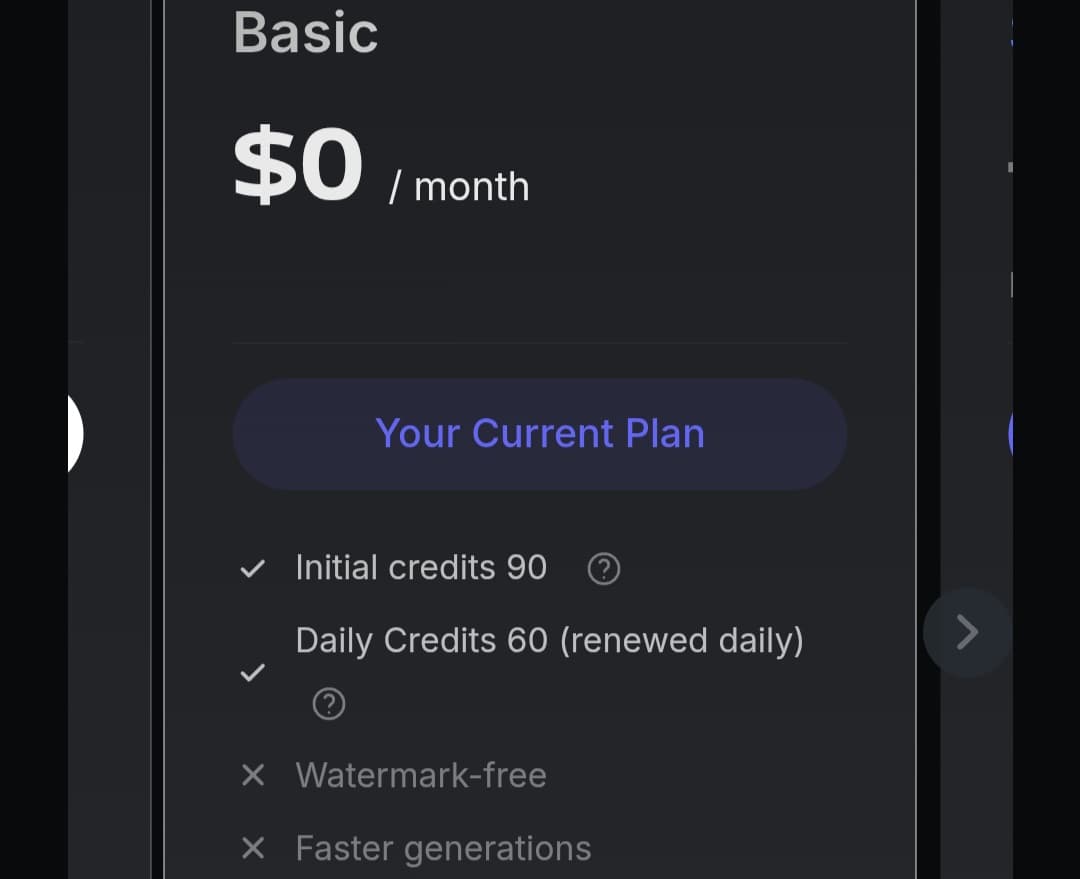Click the next plan's blue title at top right
1080x879 pixels.
[x=1011, y=30]
